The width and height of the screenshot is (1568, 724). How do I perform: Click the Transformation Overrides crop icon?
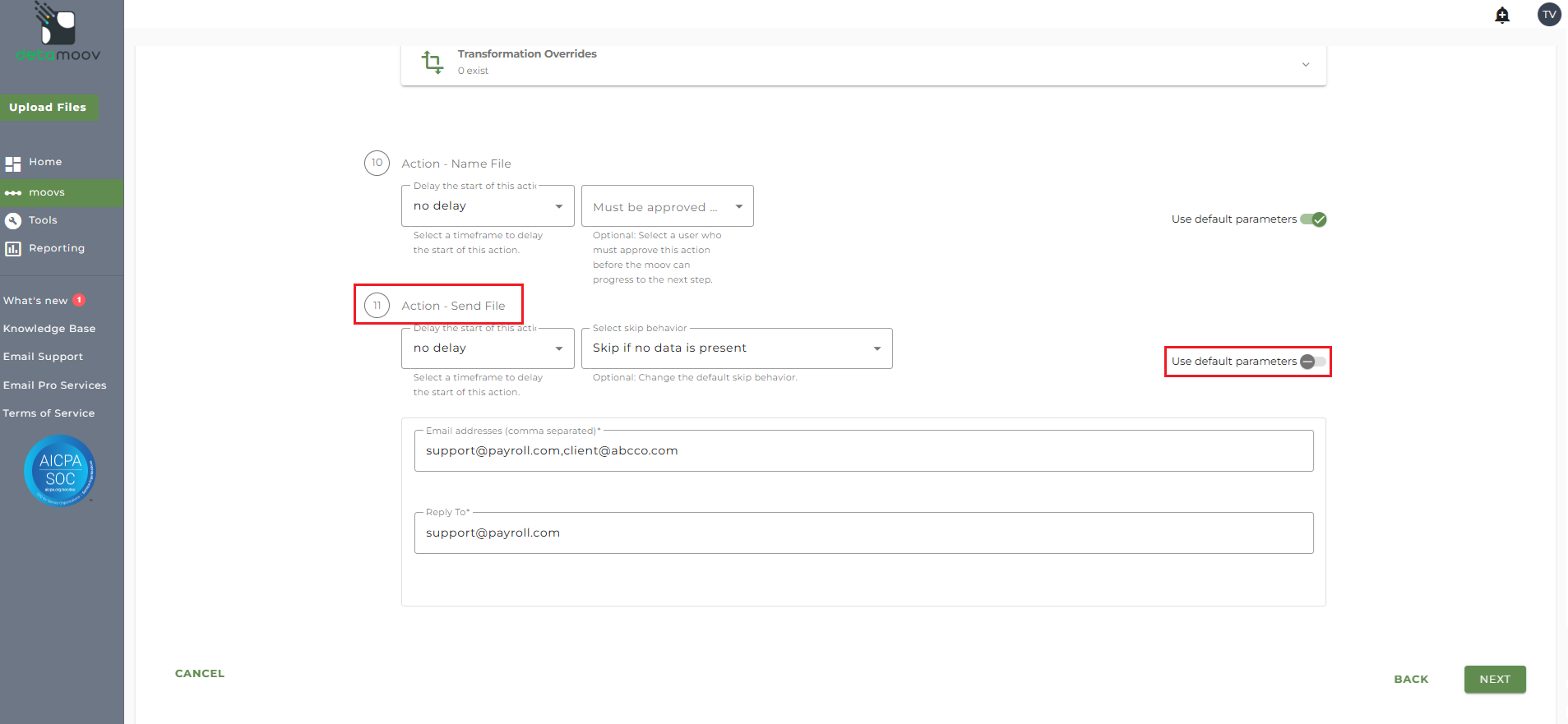(432, 62)
